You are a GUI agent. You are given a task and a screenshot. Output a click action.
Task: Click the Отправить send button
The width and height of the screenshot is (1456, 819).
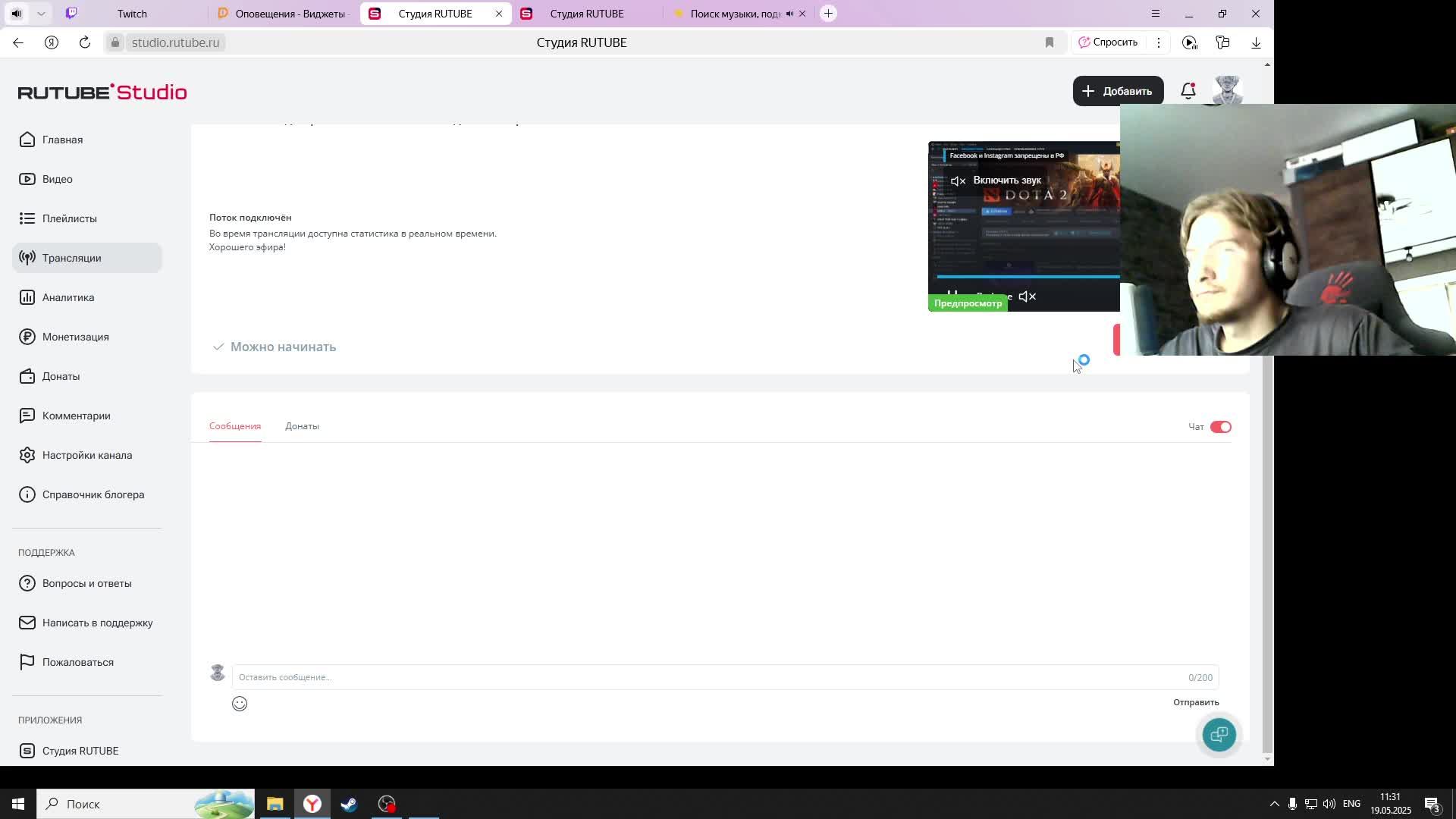(1195, 702)
